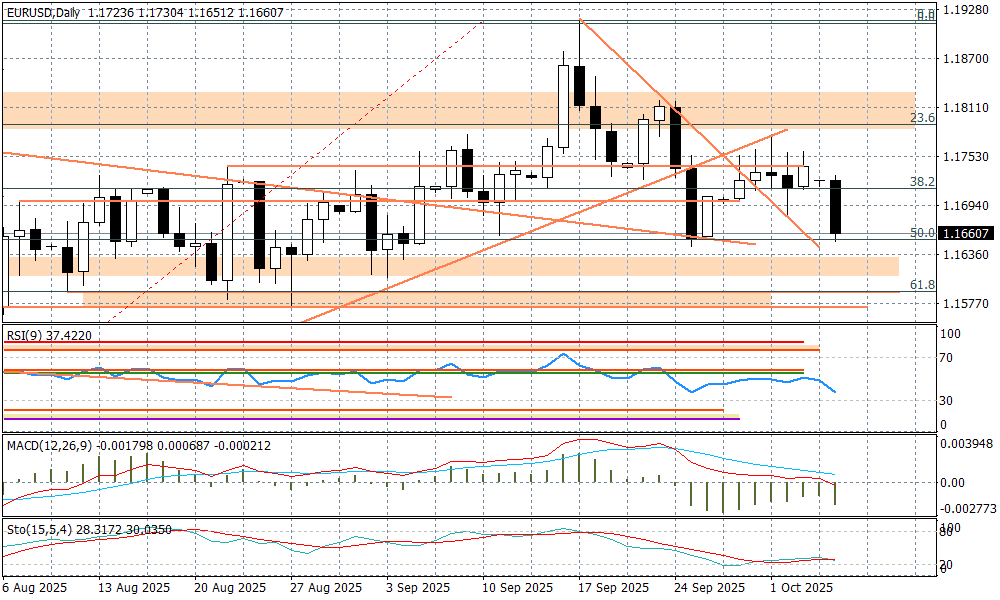Click the 1 Oct 2025 date marker

click(x=801, y=588)
